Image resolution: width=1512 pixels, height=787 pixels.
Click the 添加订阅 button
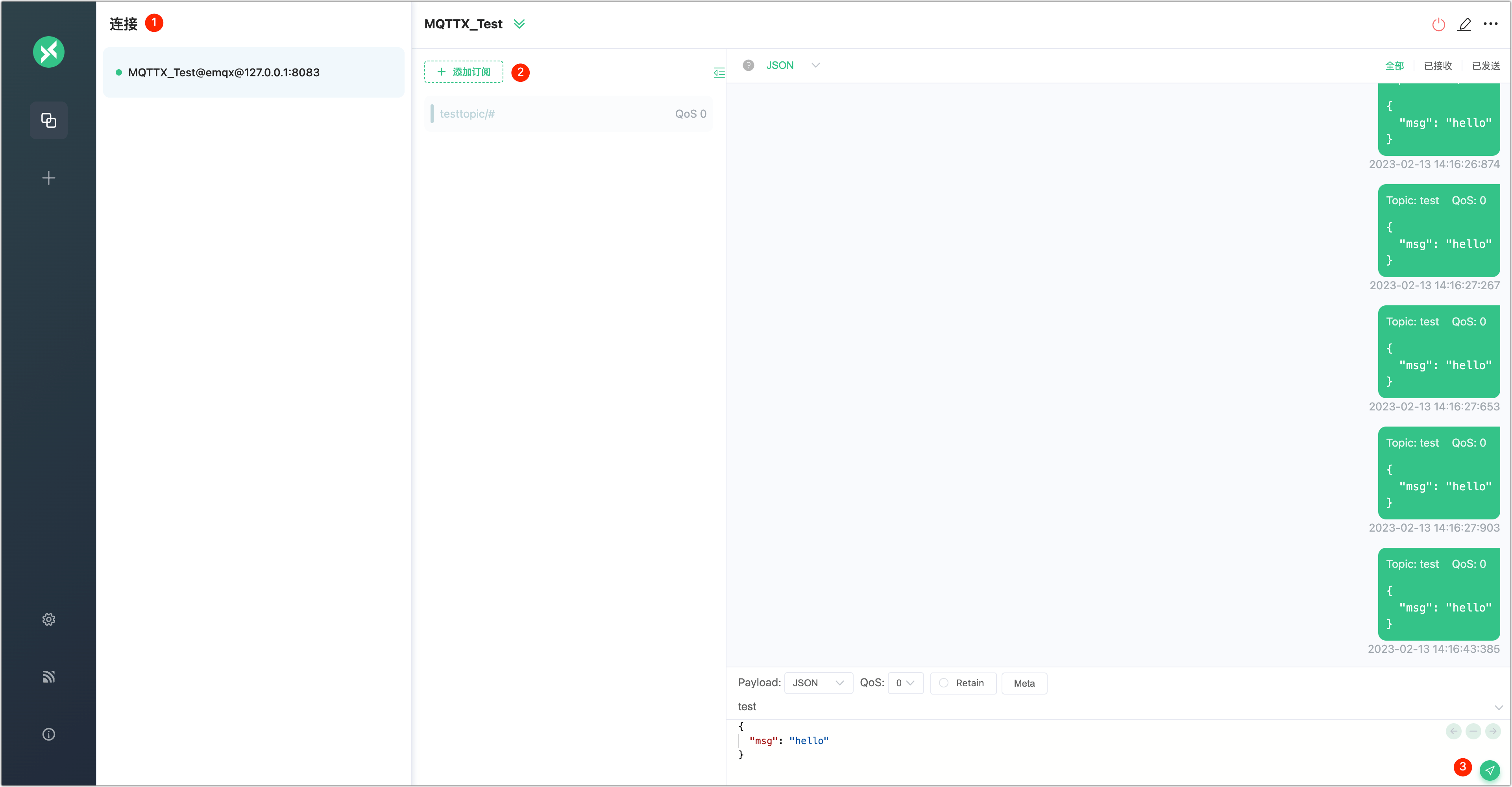click(463, 72)
